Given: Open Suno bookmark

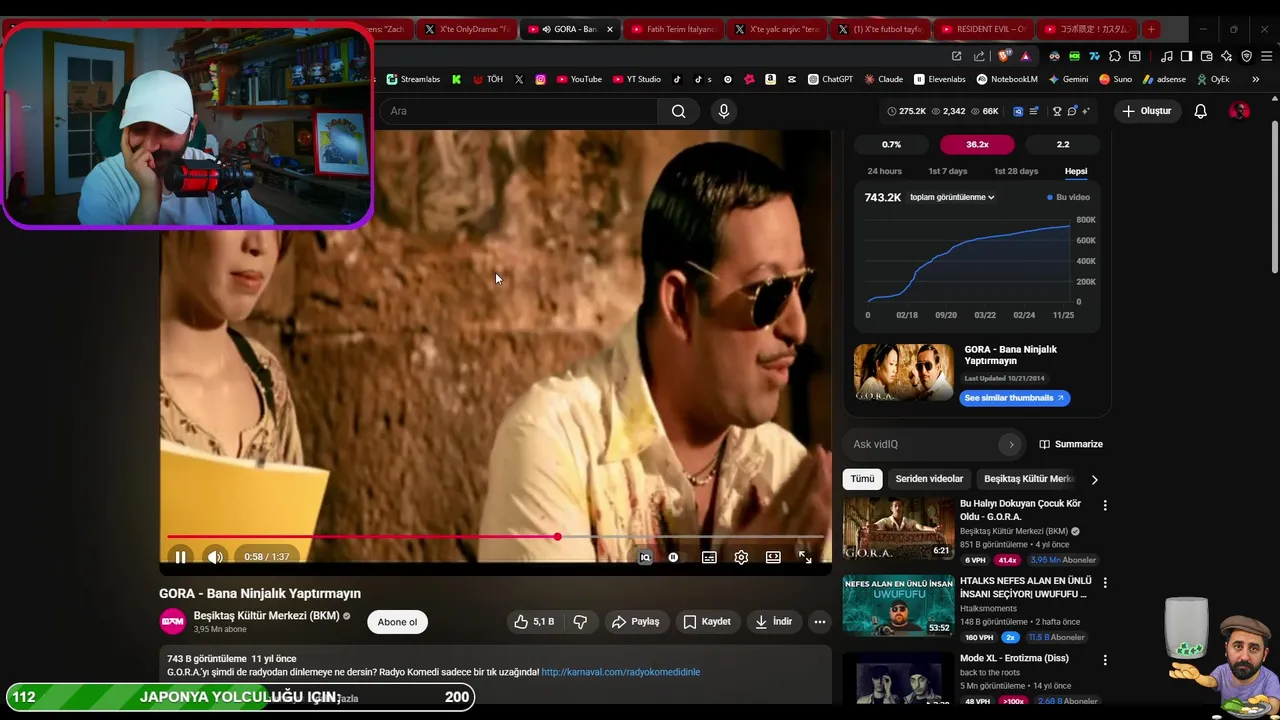Looking at the screenshot, I should click(x=1115, y=79).
